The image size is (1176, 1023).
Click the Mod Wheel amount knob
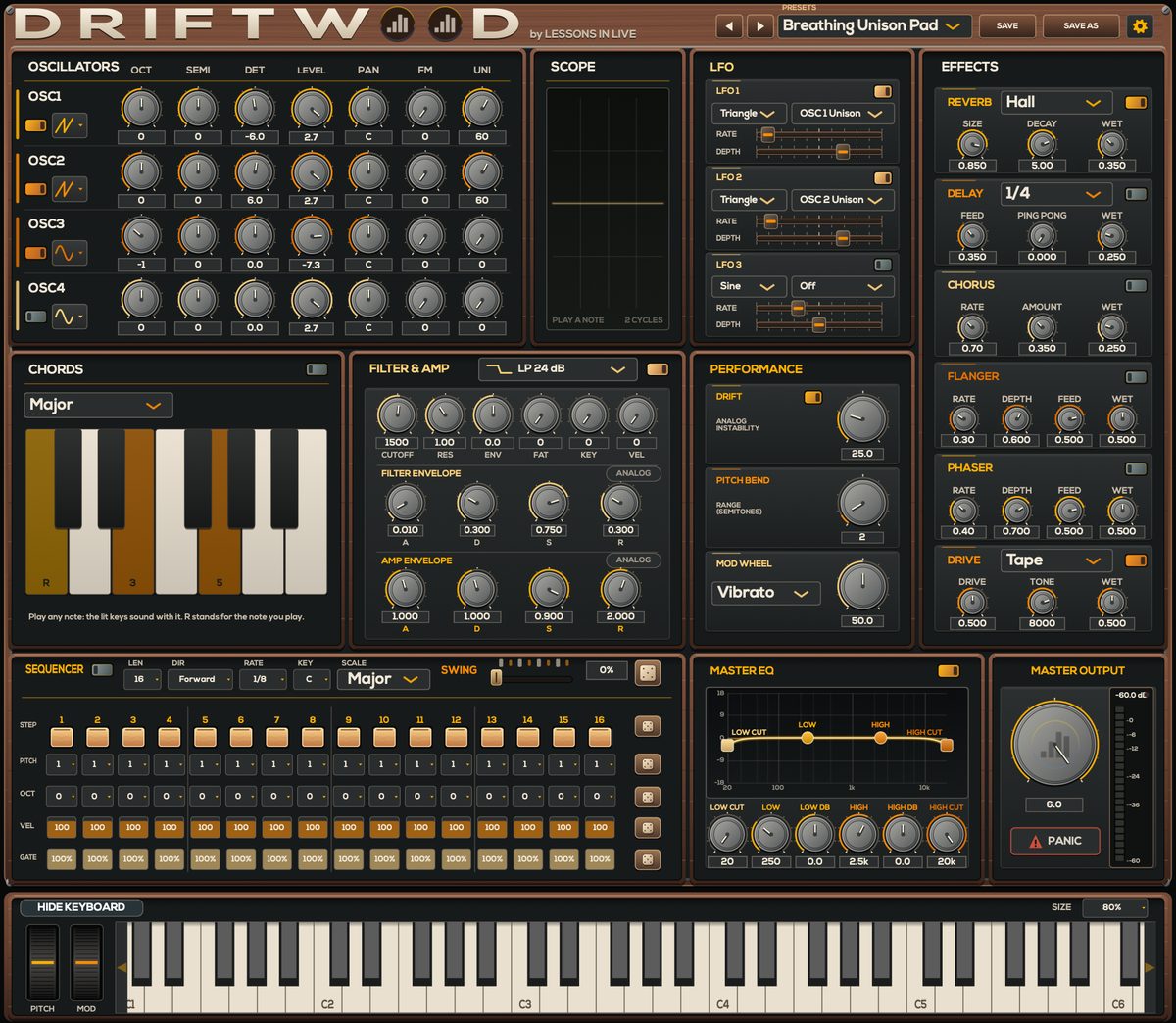pos(862,586)
